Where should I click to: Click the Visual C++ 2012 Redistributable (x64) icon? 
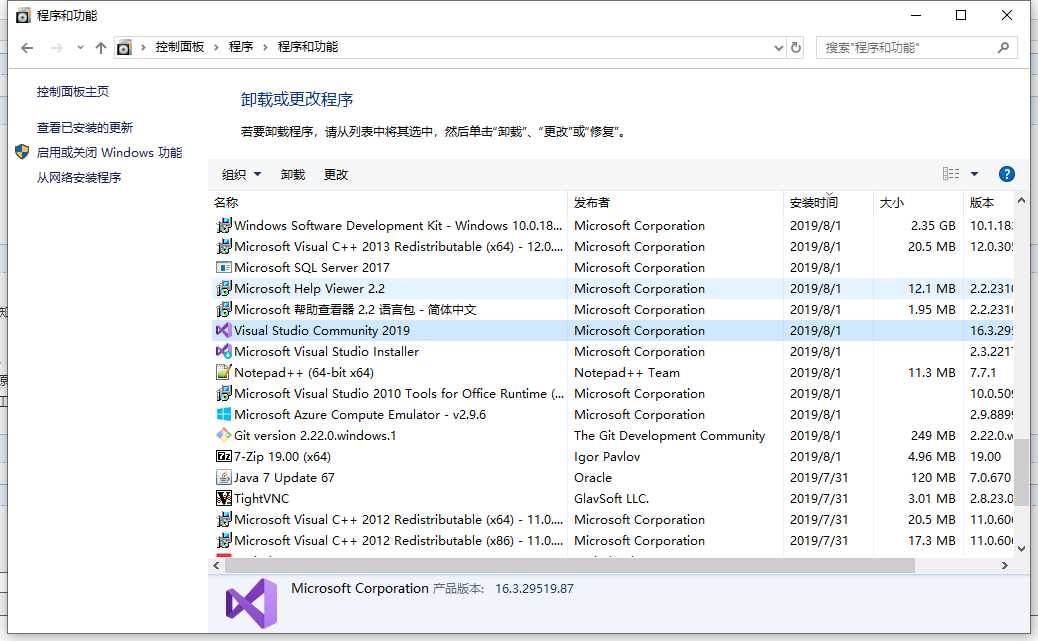(x=224, y=520)
